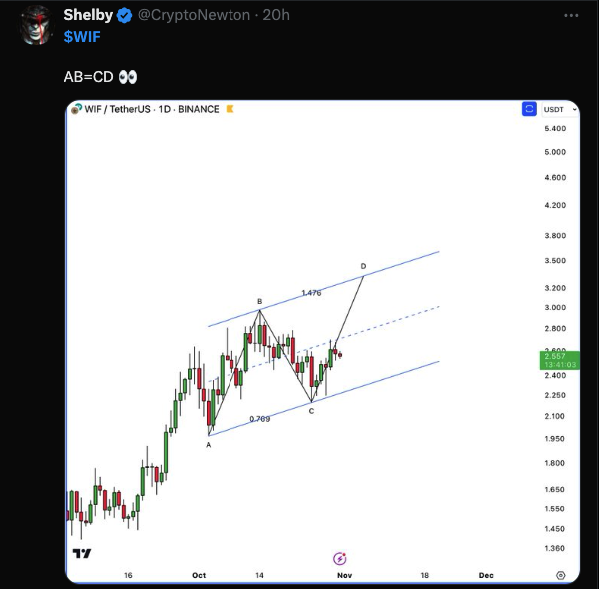599x589 pixels.
Task: Click the purple lightning event marker
Action: point(340,559)
